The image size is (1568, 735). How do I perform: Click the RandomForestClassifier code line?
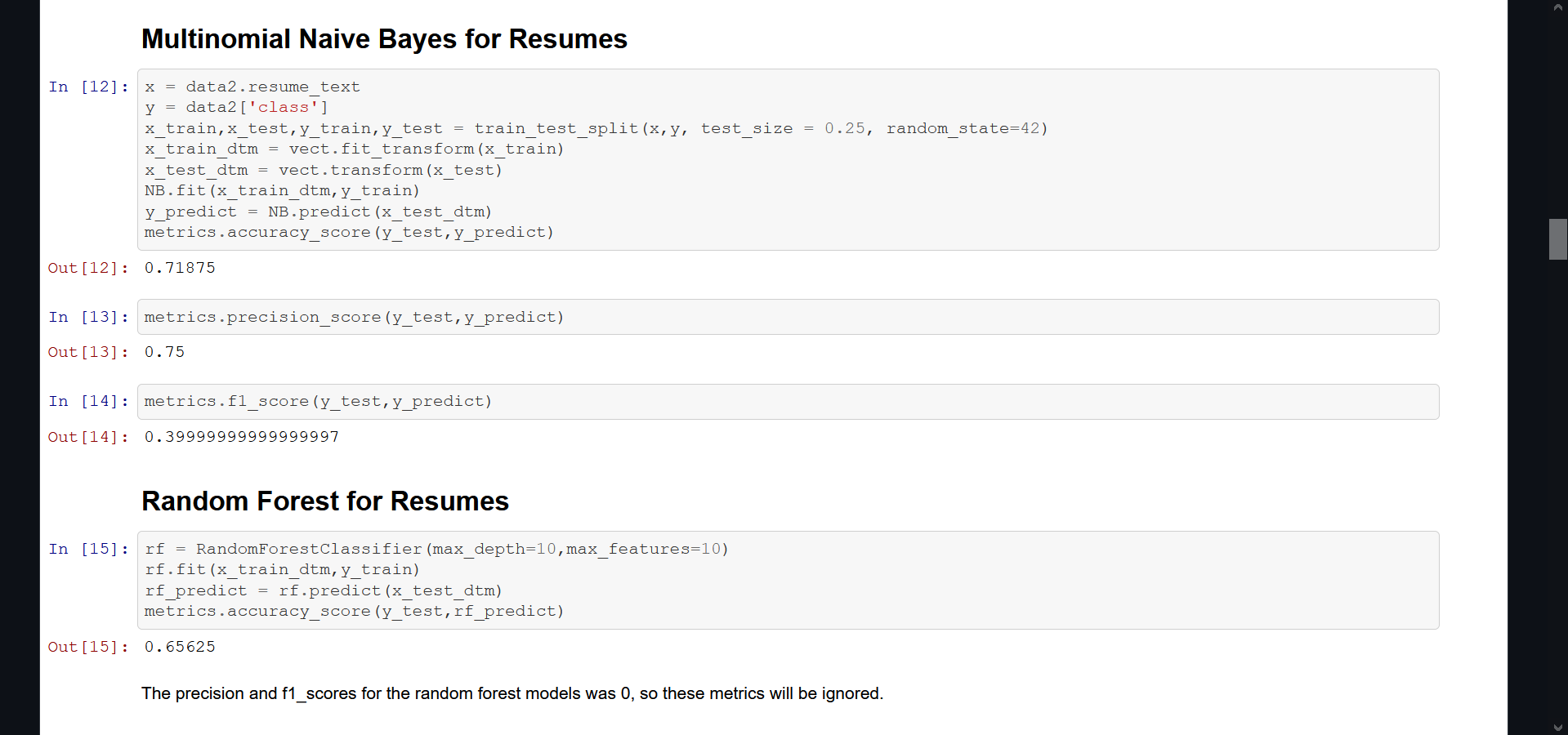click(x=436, y=549)
